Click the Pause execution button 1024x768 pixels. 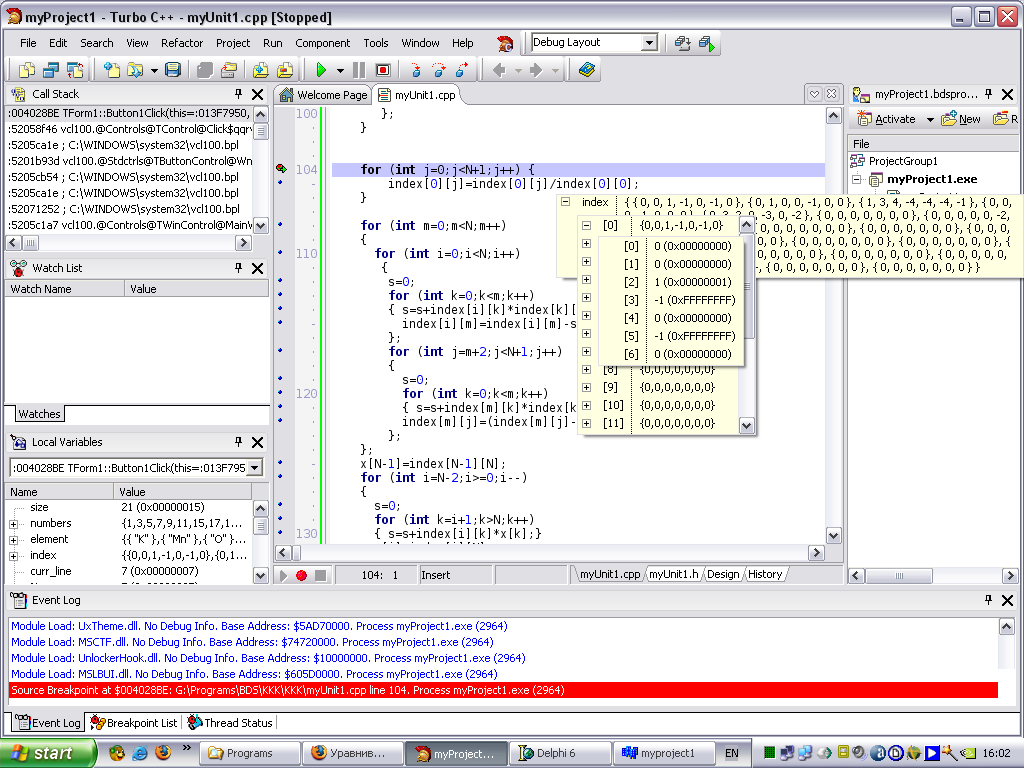tap(359, 70)
